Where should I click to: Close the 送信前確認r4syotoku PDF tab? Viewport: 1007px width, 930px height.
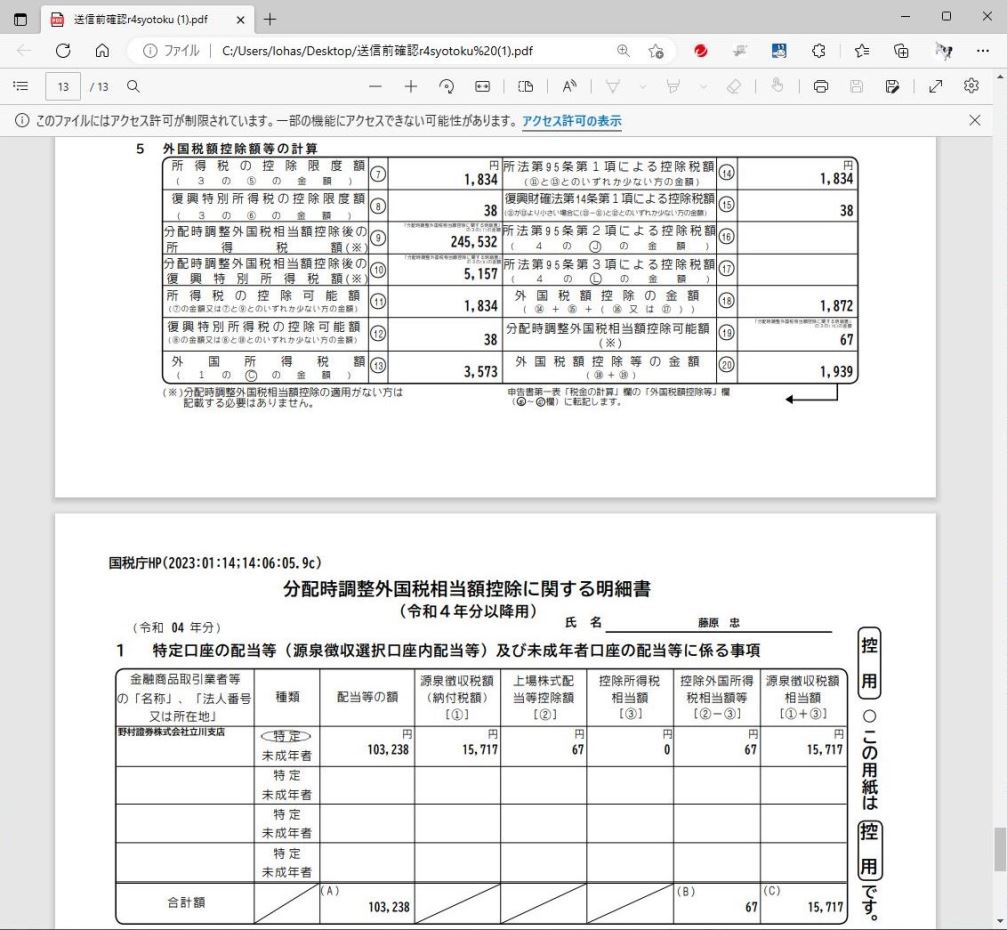click(x=240, y=20)
